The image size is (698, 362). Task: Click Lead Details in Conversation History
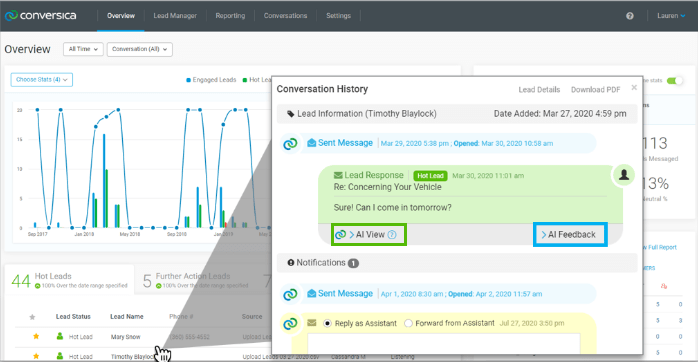539,89
